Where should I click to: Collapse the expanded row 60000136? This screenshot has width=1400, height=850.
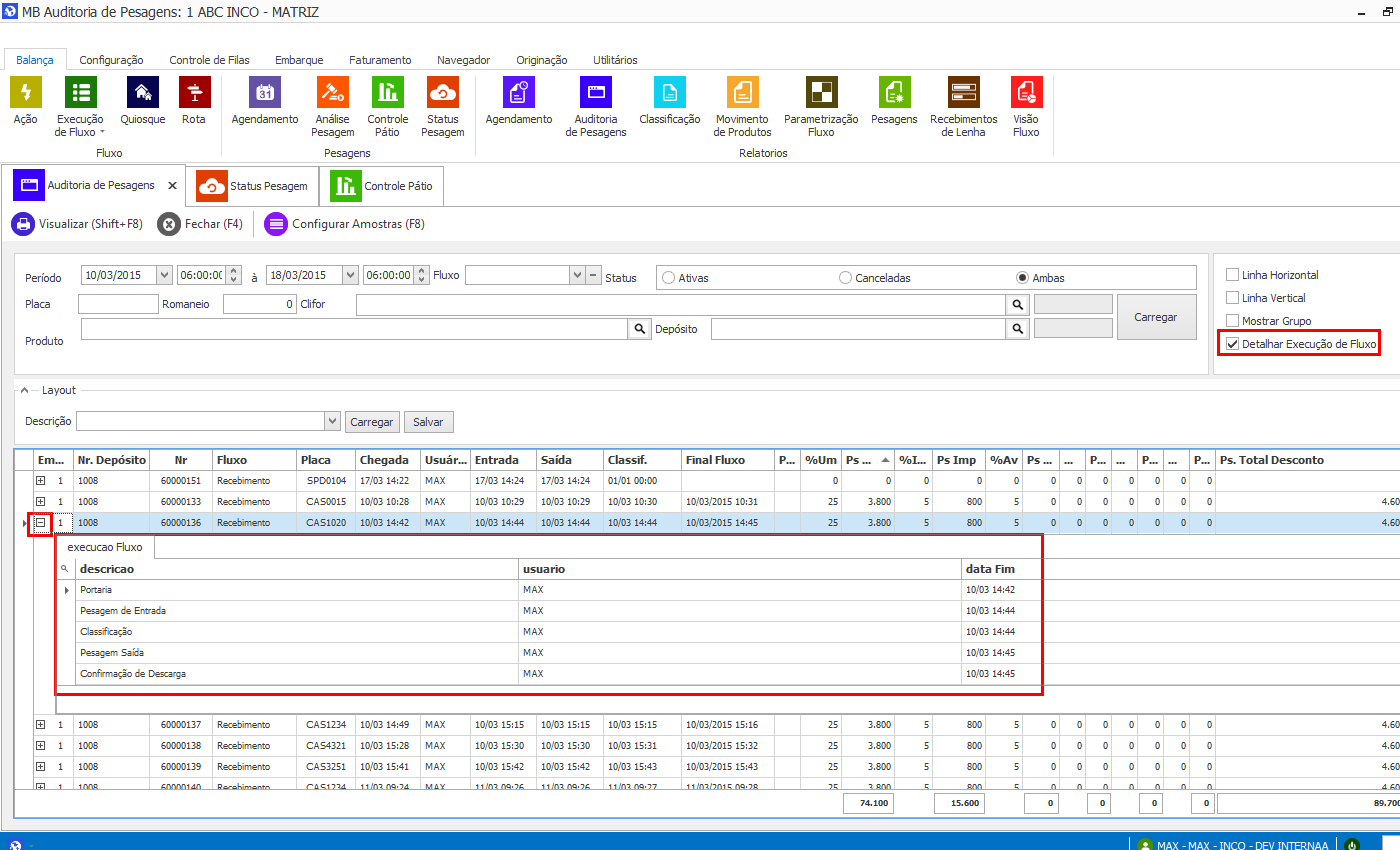40,523
